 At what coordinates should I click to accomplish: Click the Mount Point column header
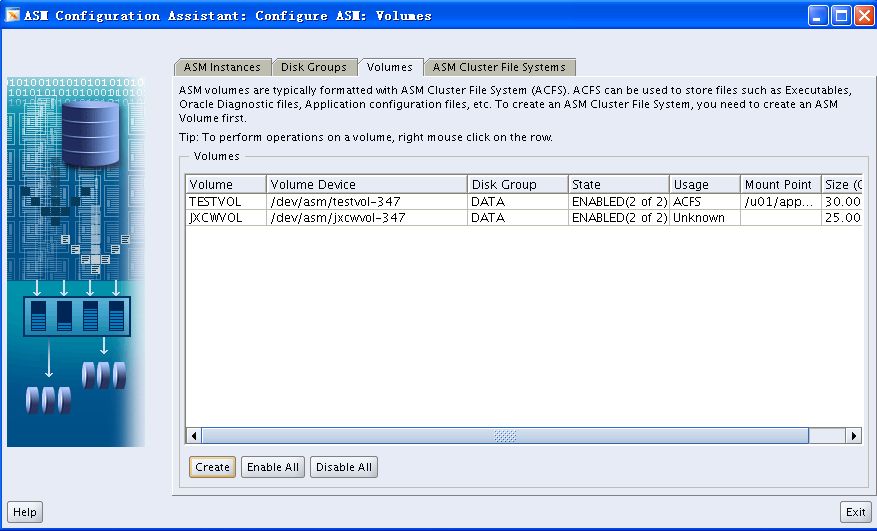pos(781,185)
